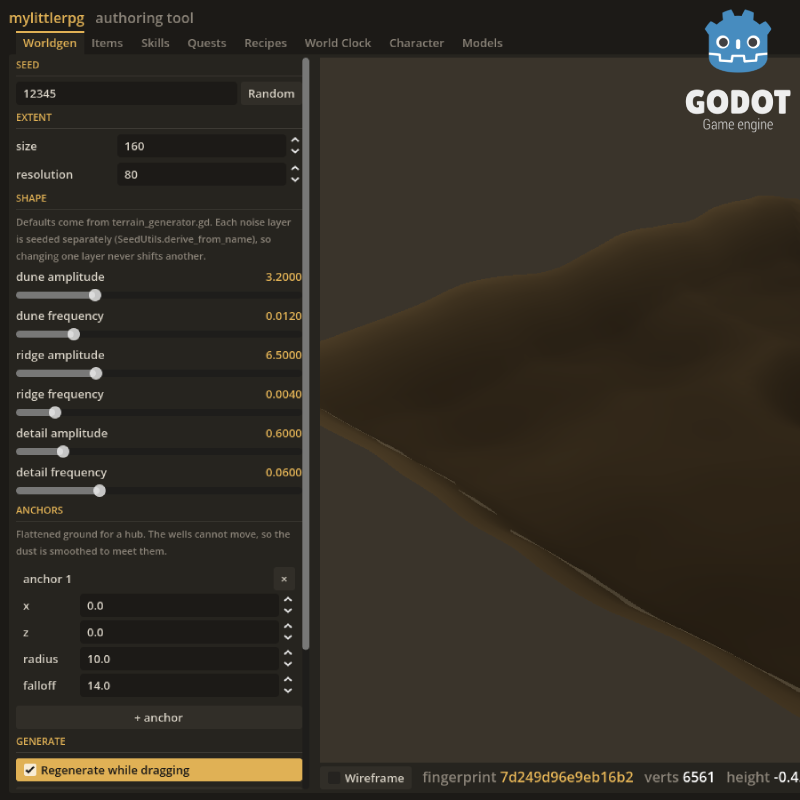Click the resolution input field
The image size is (800, 800).
[x=202, y=174]
